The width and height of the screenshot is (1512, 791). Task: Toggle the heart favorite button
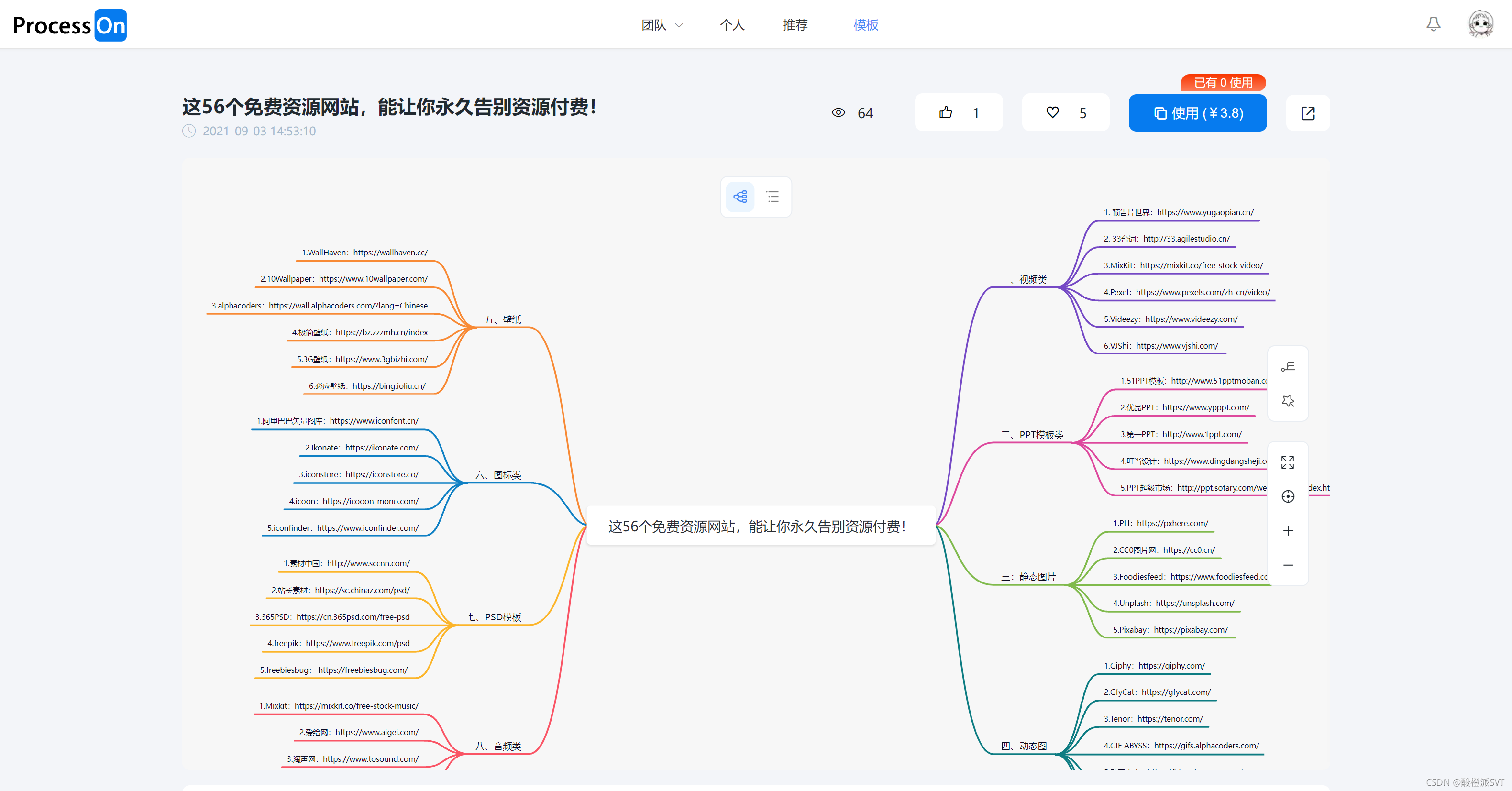point(1065,113)
